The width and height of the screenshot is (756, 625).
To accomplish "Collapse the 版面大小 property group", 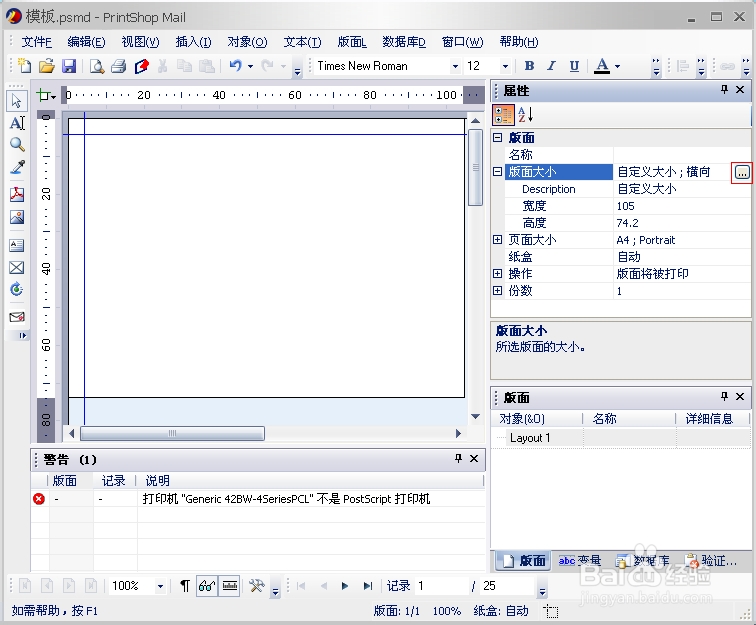I will tap(498, 172).
